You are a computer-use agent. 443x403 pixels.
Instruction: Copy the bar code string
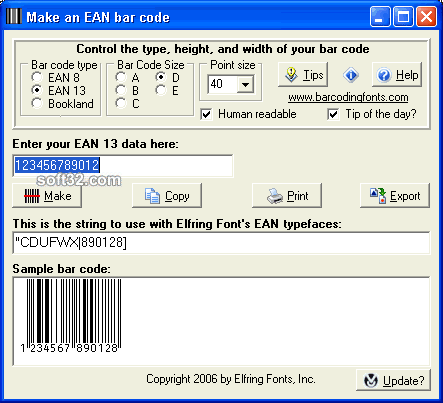[167, 196]
